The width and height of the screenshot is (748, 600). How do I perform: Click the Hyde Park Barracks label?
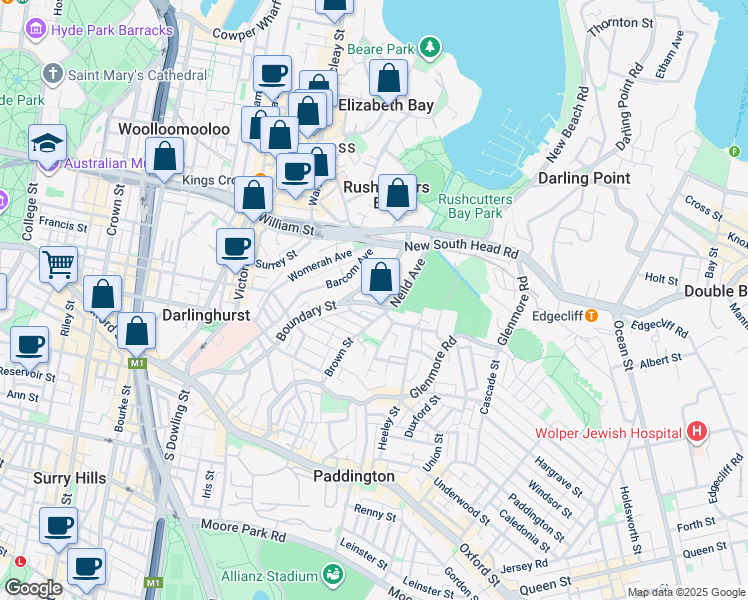112,30
